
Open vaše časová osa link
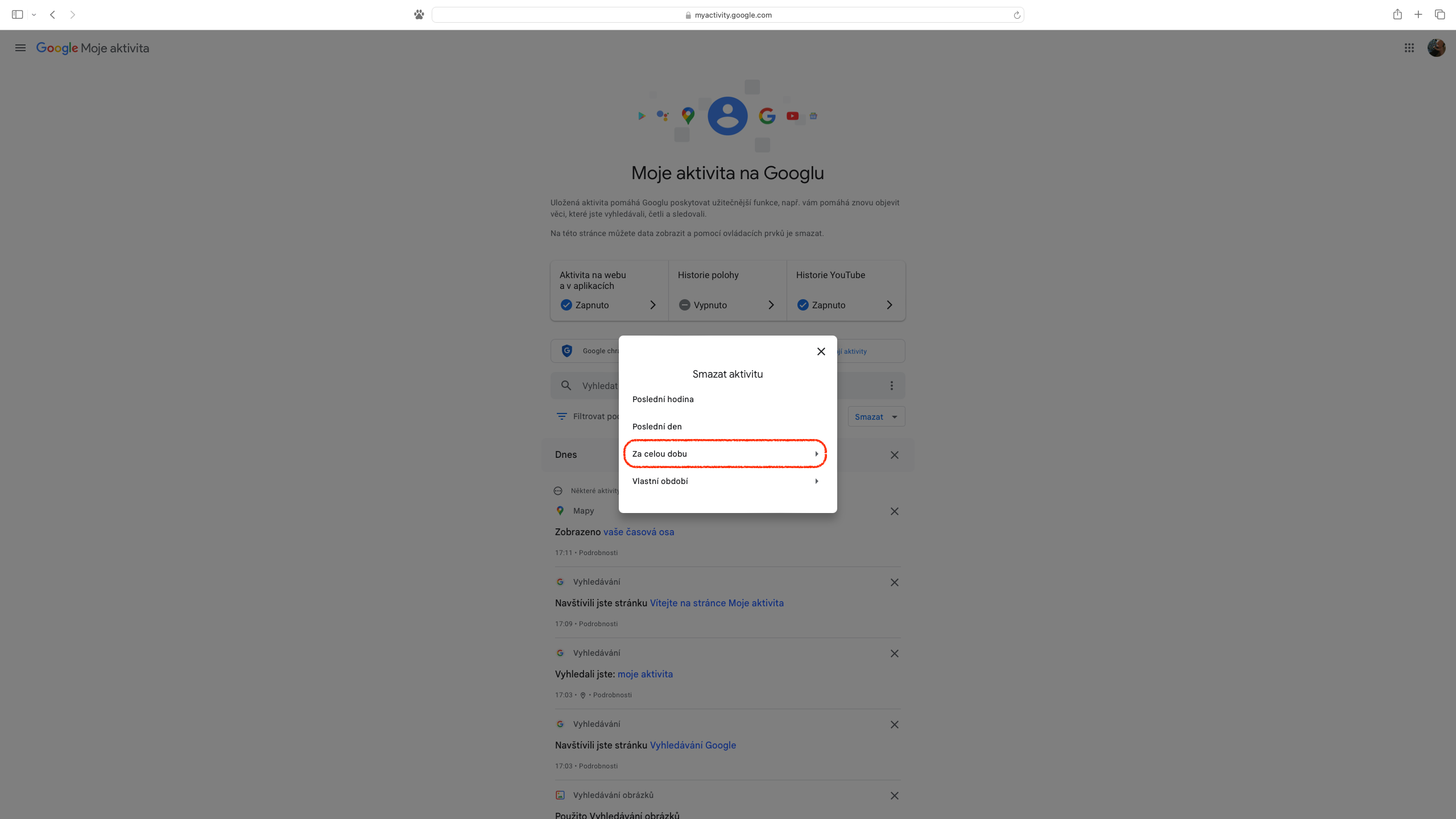(x=639, y=532)
